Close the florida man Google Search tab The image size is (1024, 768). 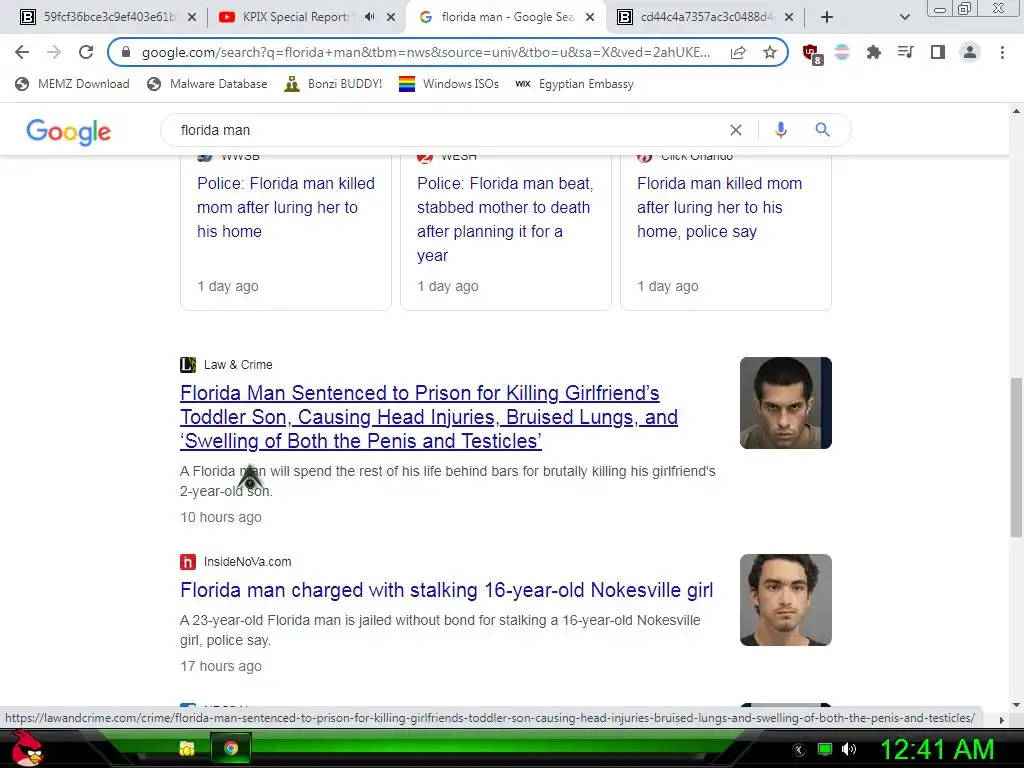pos(590,17)
